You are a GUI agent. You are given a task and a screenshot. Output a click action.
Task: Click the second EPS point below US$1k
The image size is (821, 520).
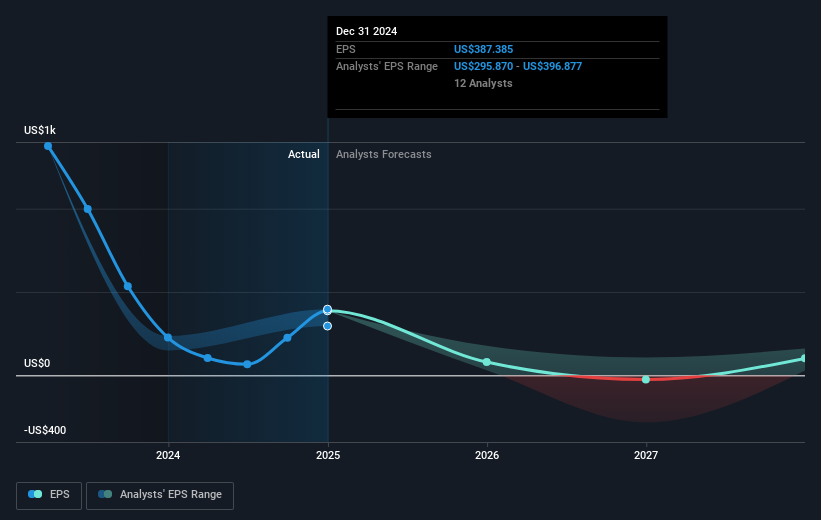coord(88,209)
